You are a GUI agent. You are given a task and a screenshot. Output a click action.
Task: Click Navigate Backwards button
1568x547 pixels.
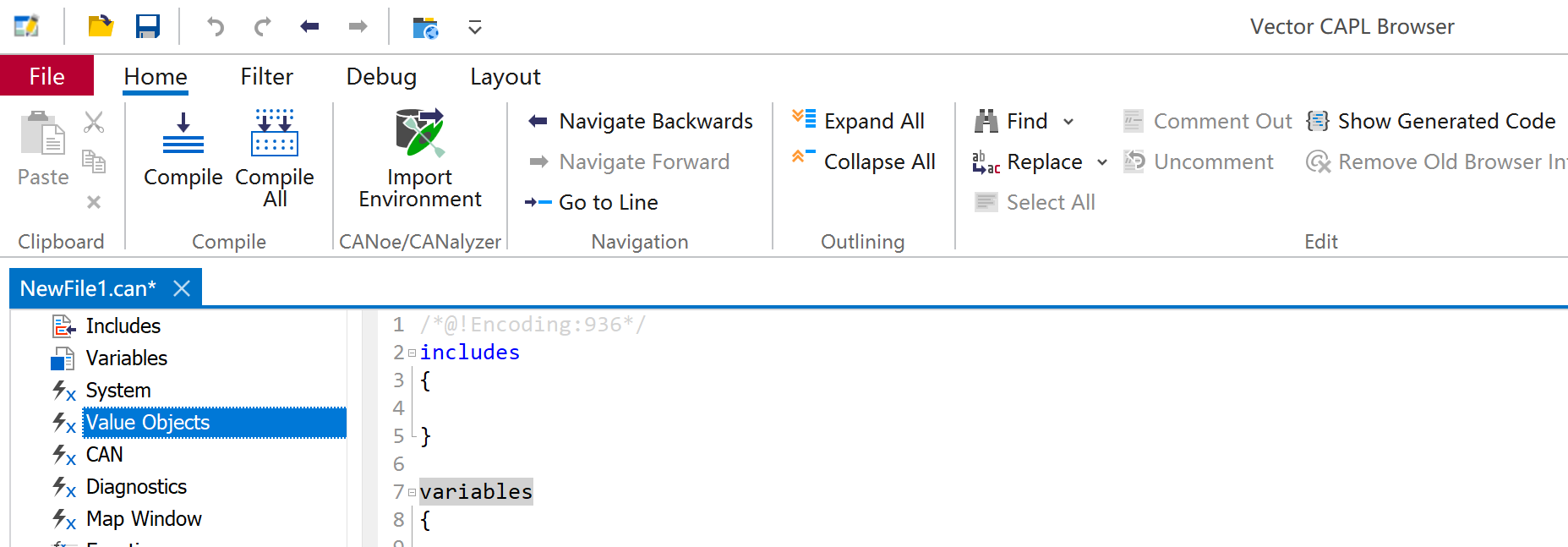pyautogui.click(x=640, y=121)
